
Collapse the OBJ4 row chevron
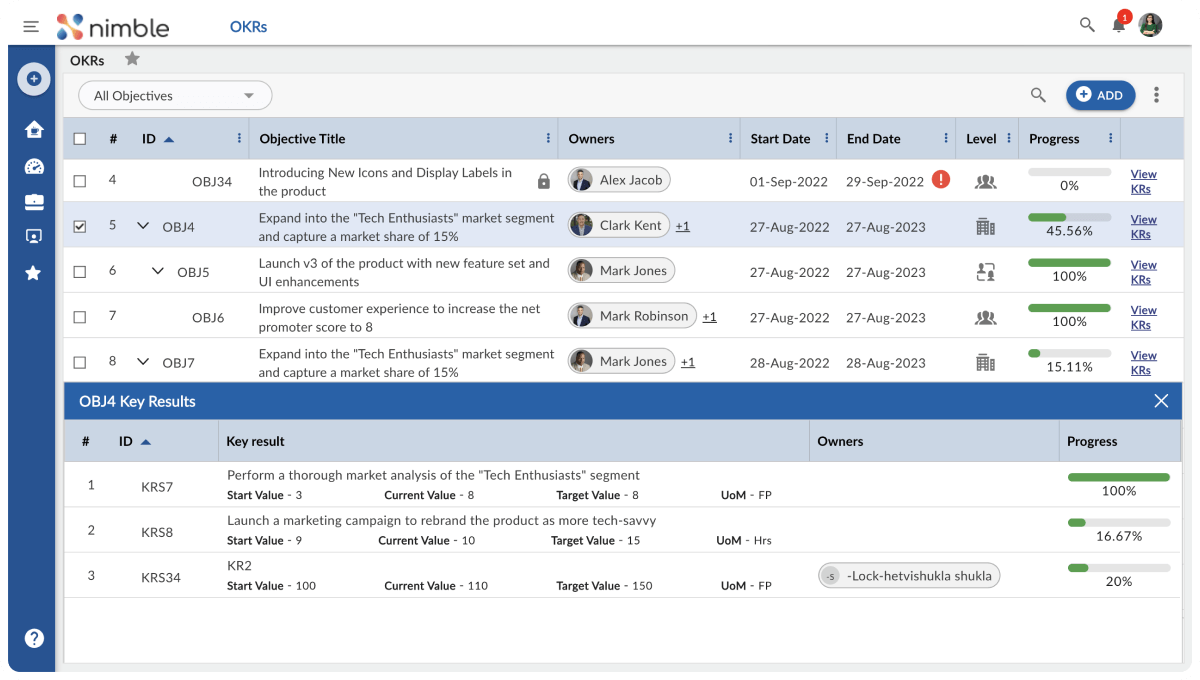click(143, 226)
